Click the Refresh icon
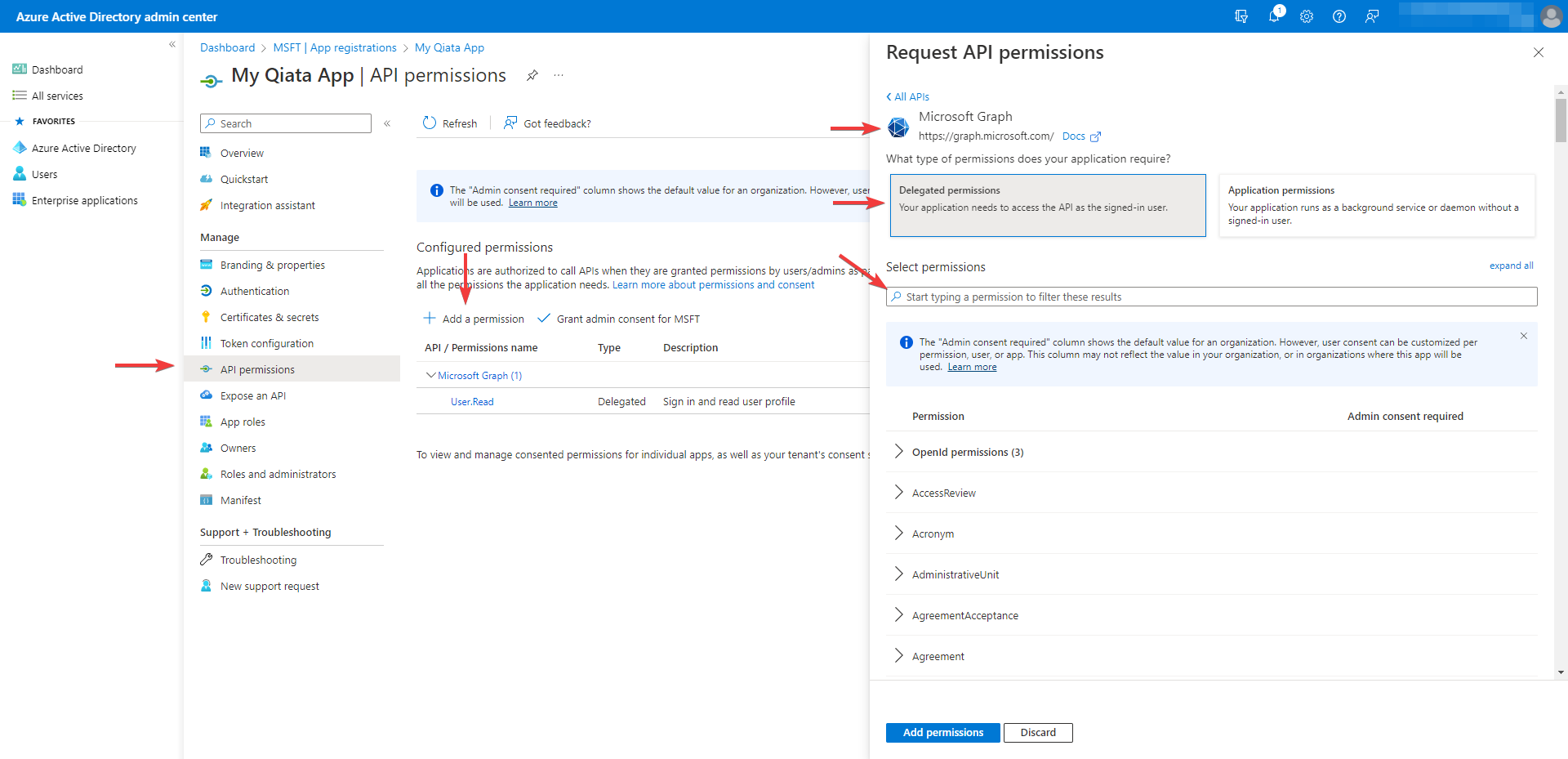 (x=430, y=123)
